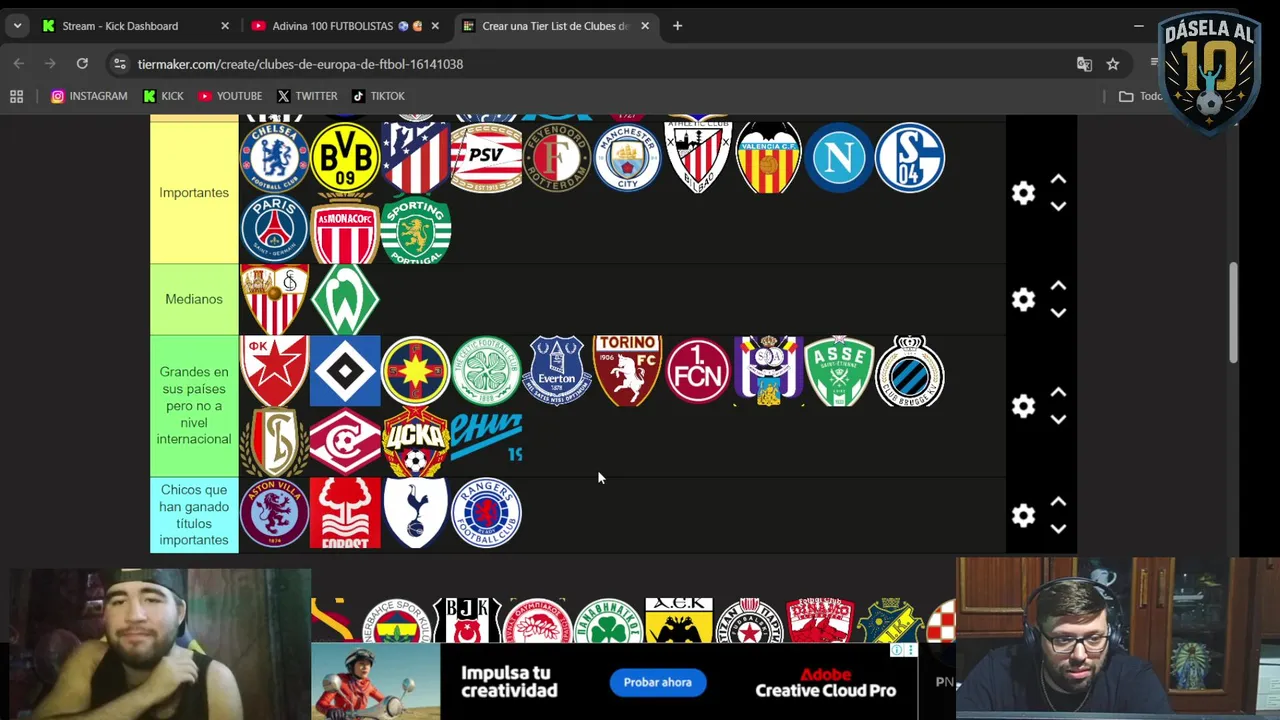Pick the Panathinaikos clover crest from pool
The image size is (1280, 720).
click(608, 620)
